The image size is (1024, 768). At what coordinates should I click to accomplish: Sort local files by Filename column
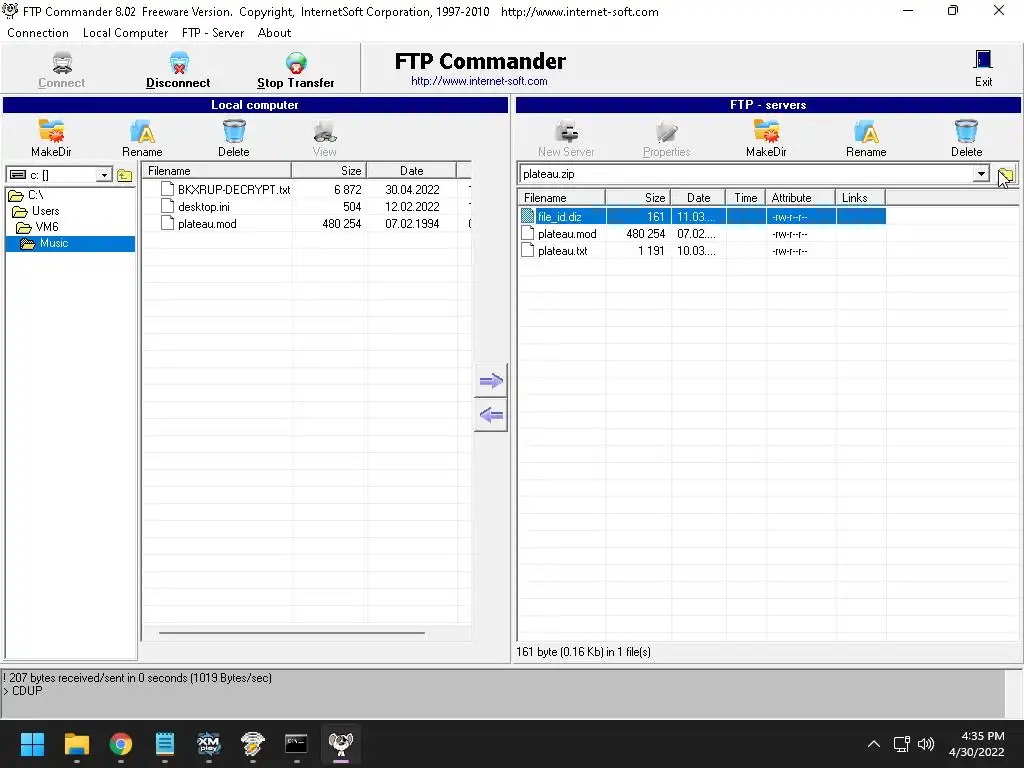pos(217,170)
